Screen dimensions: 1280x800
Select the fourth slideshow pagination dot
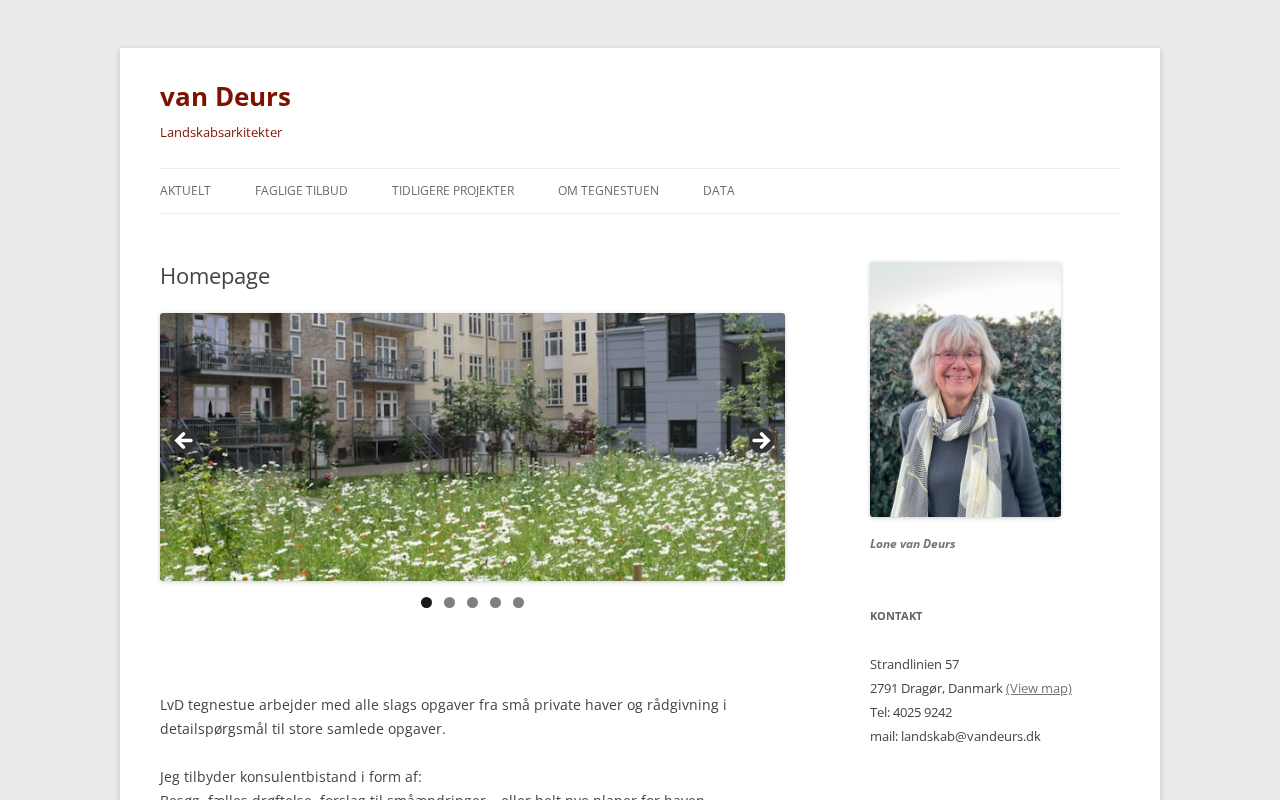click(x=495, y=603)
